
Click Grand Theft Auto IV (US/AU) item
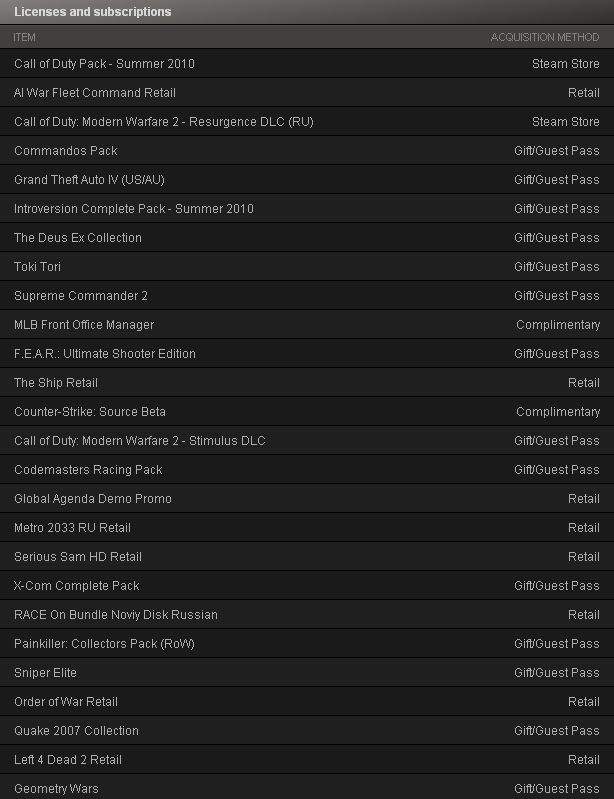click(x=307, y=180)
